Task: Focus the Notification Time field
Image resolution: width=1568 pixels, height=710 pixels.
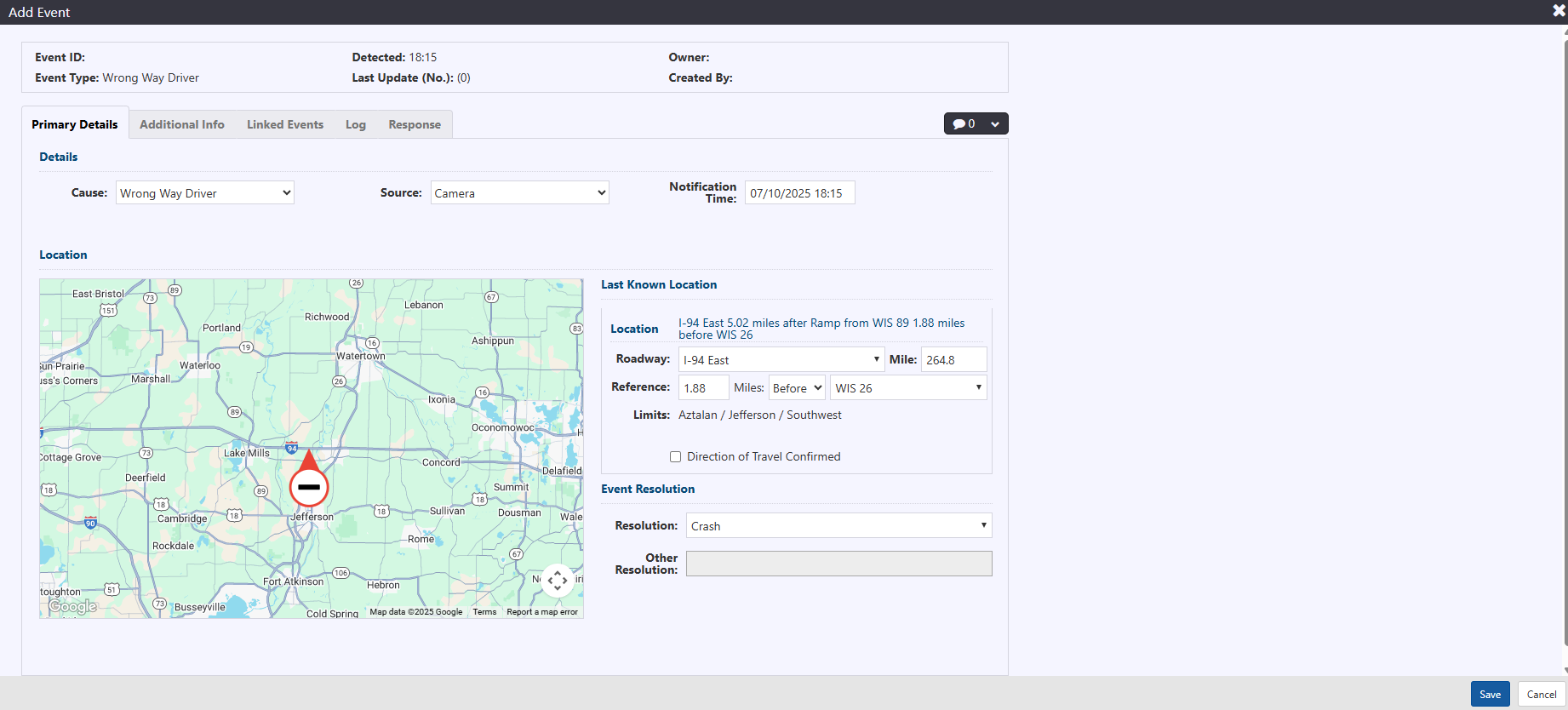Action: click(x=799, y=193)
